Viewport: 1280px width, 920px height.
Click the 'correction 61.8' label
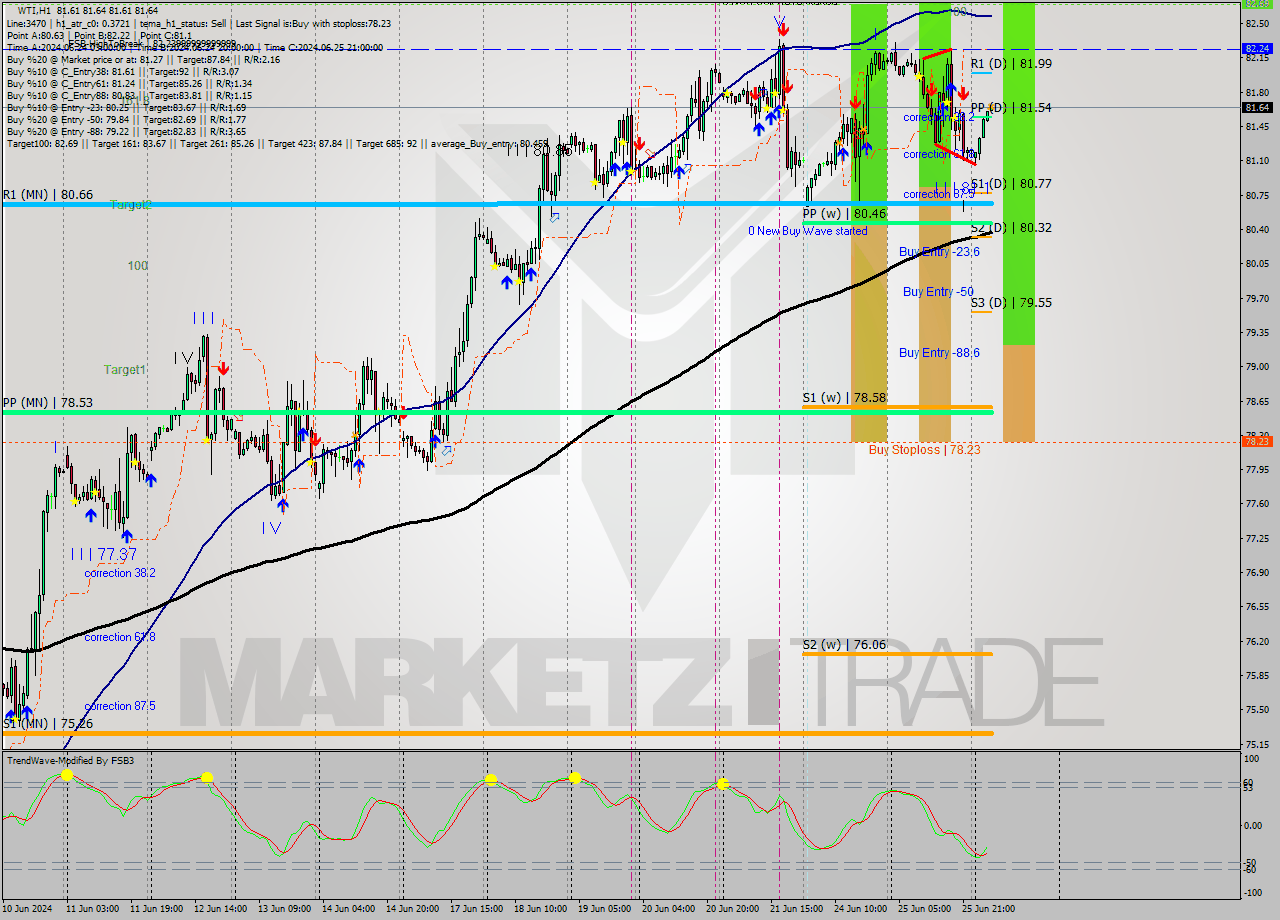[x=120, y=637]
